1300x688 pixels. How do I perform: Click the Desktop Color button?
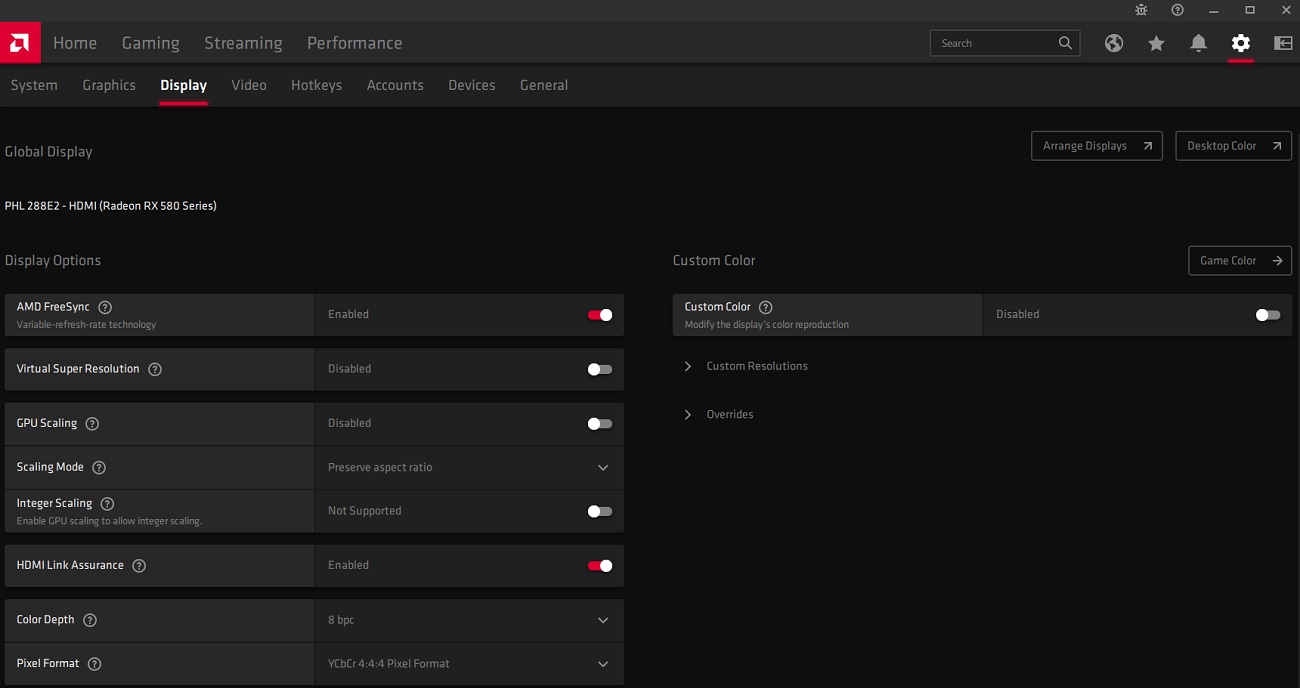(1234, 146)
